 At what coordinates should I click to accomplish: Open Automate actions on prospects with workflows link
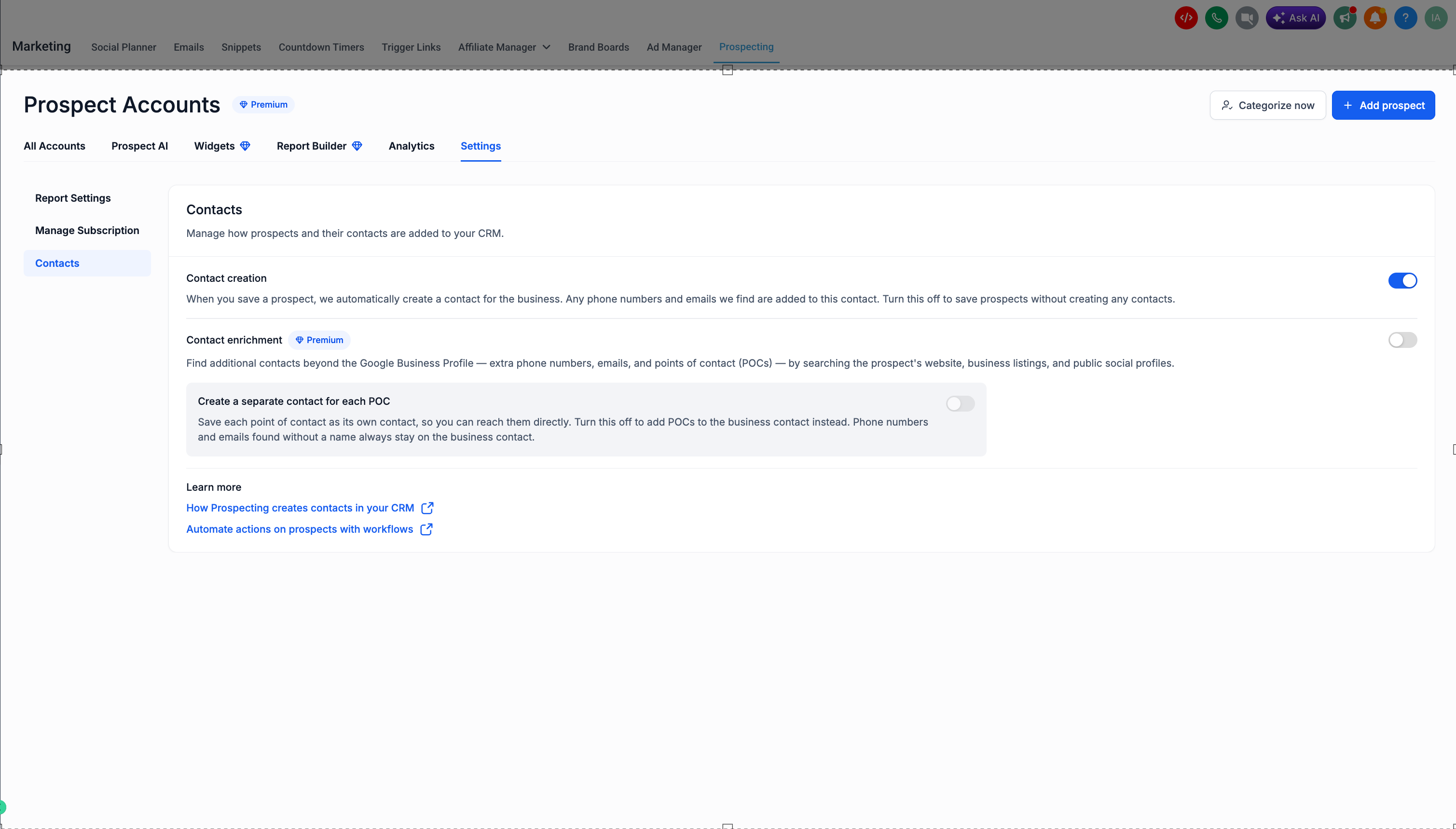coord(300,529)
